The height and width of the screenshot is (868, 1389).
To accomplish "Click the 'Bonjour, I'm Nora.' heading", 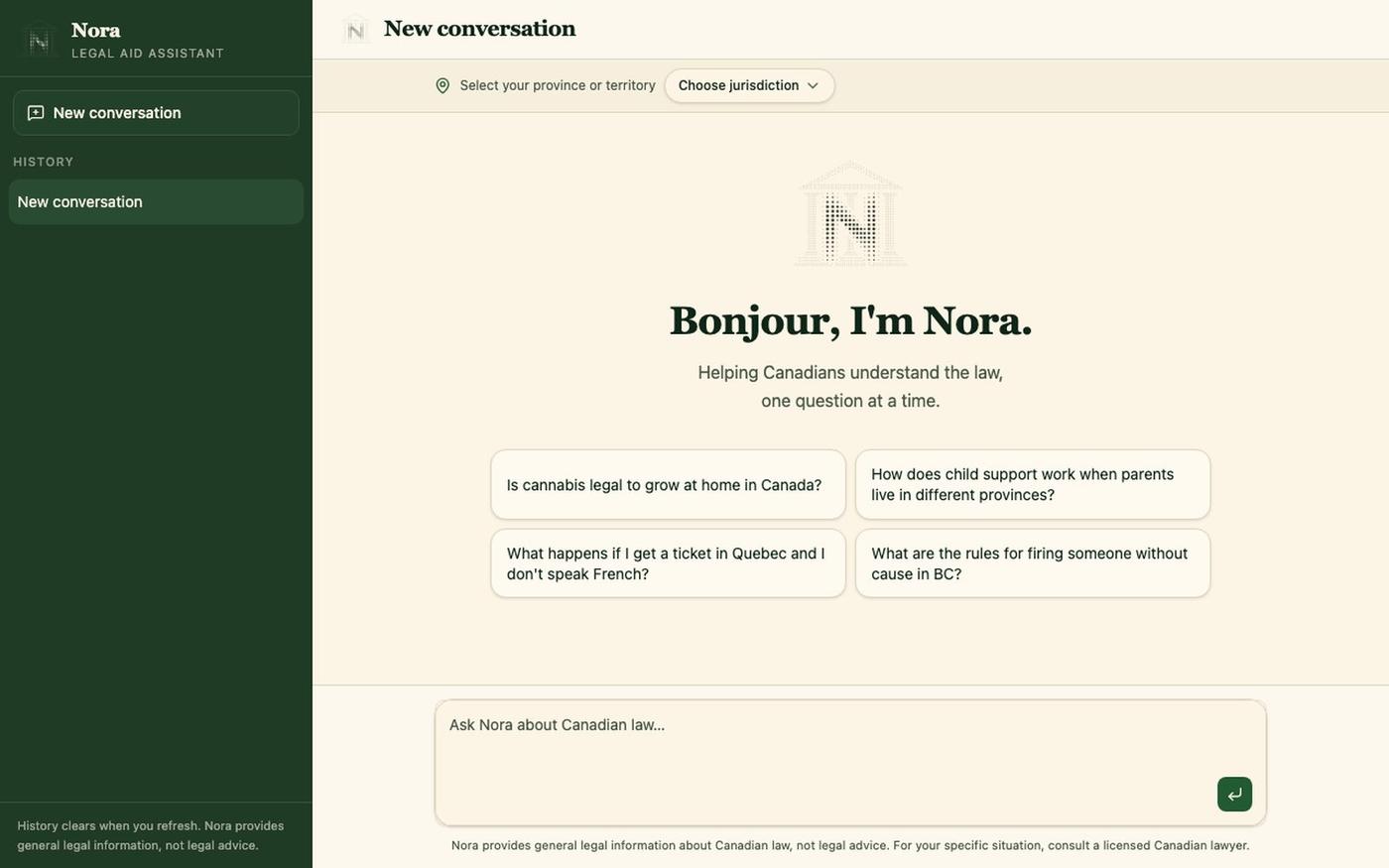I will [x=850, y=321].
